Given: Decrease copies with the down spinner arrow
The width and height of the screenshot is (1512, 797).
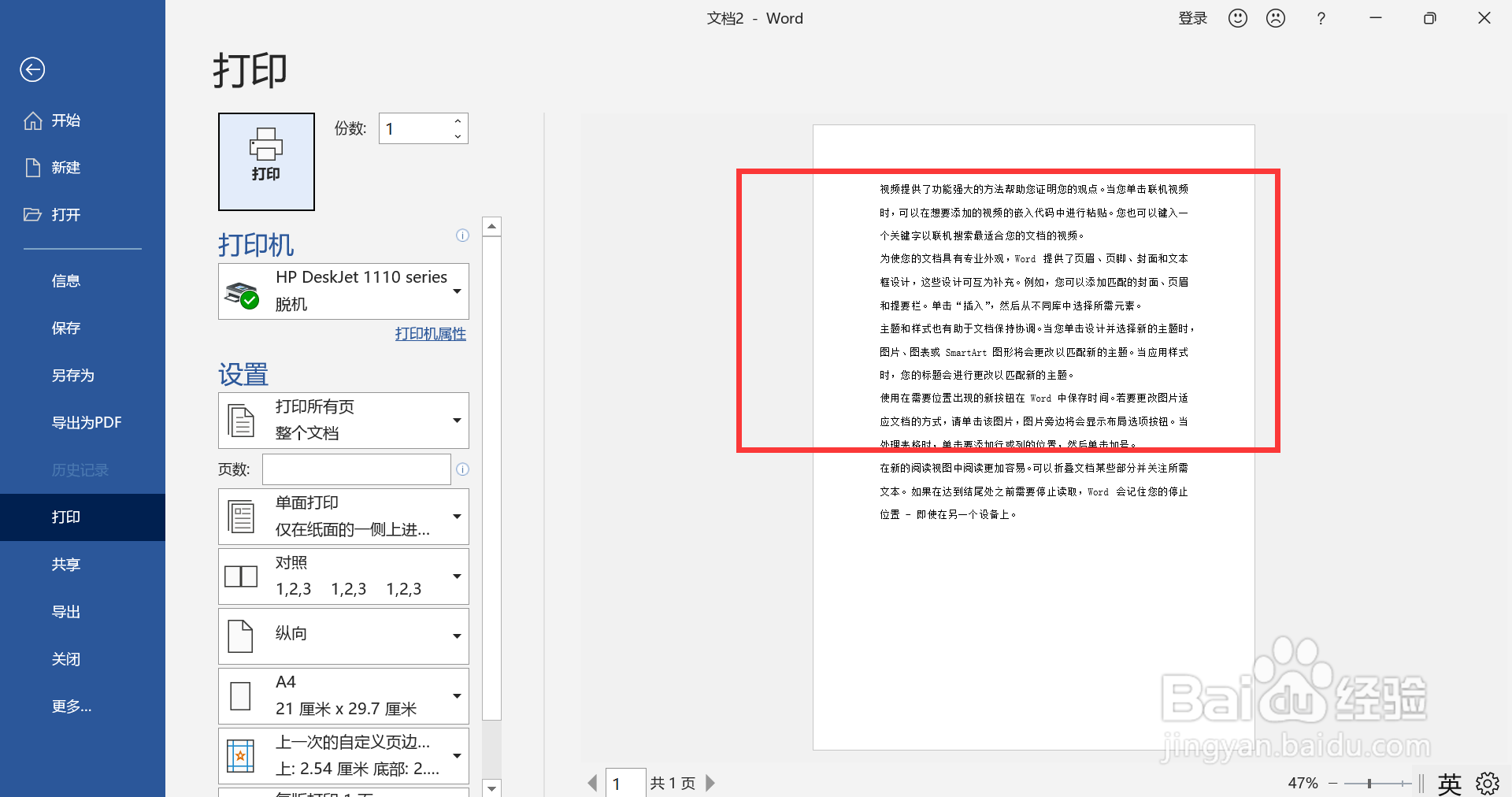Looking at the screenshot, I should (x=458, y=136).
